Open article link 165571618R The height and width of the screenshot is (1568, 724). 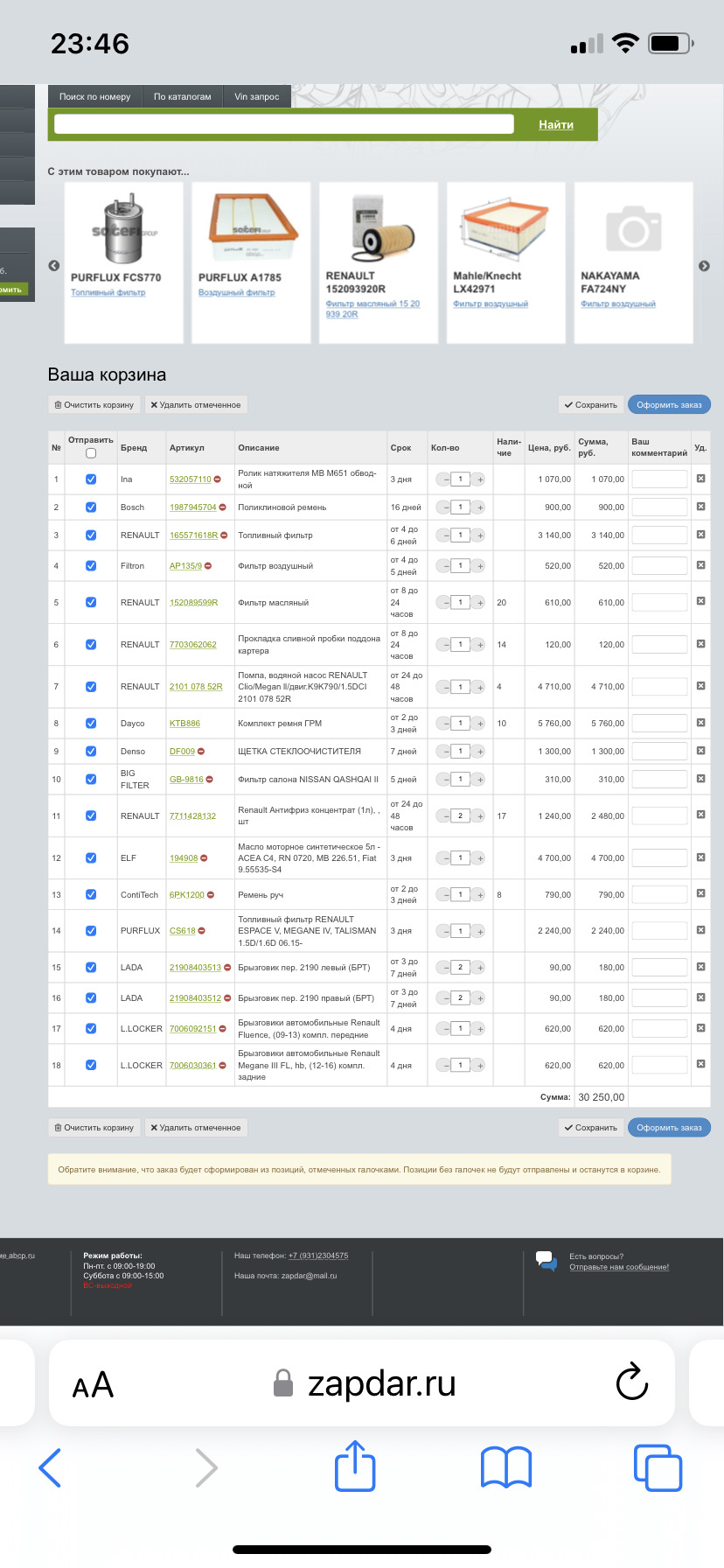click(193, 535)
